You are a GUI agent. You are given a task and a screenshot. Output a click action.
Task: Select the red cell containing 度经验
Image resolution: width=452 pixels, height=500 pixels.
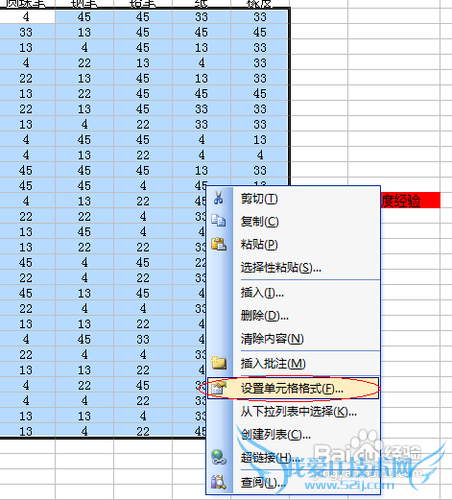coord(410,200)
